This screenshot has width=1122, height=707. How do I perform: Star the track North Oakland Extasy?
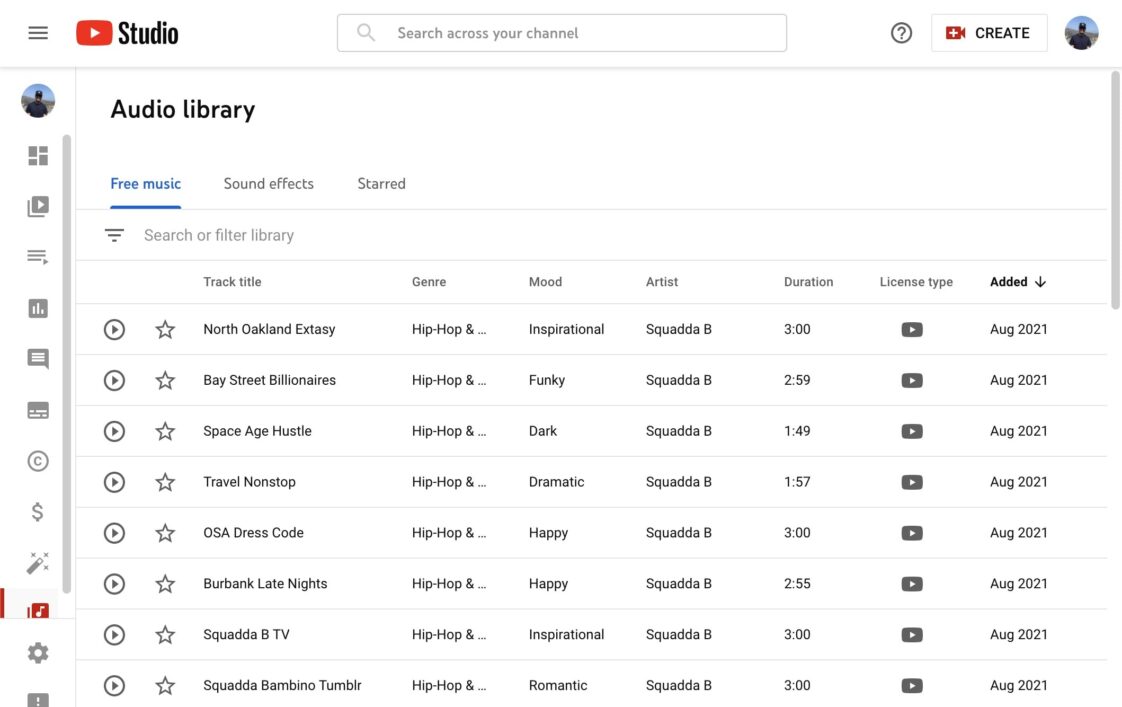coord(164,328)
